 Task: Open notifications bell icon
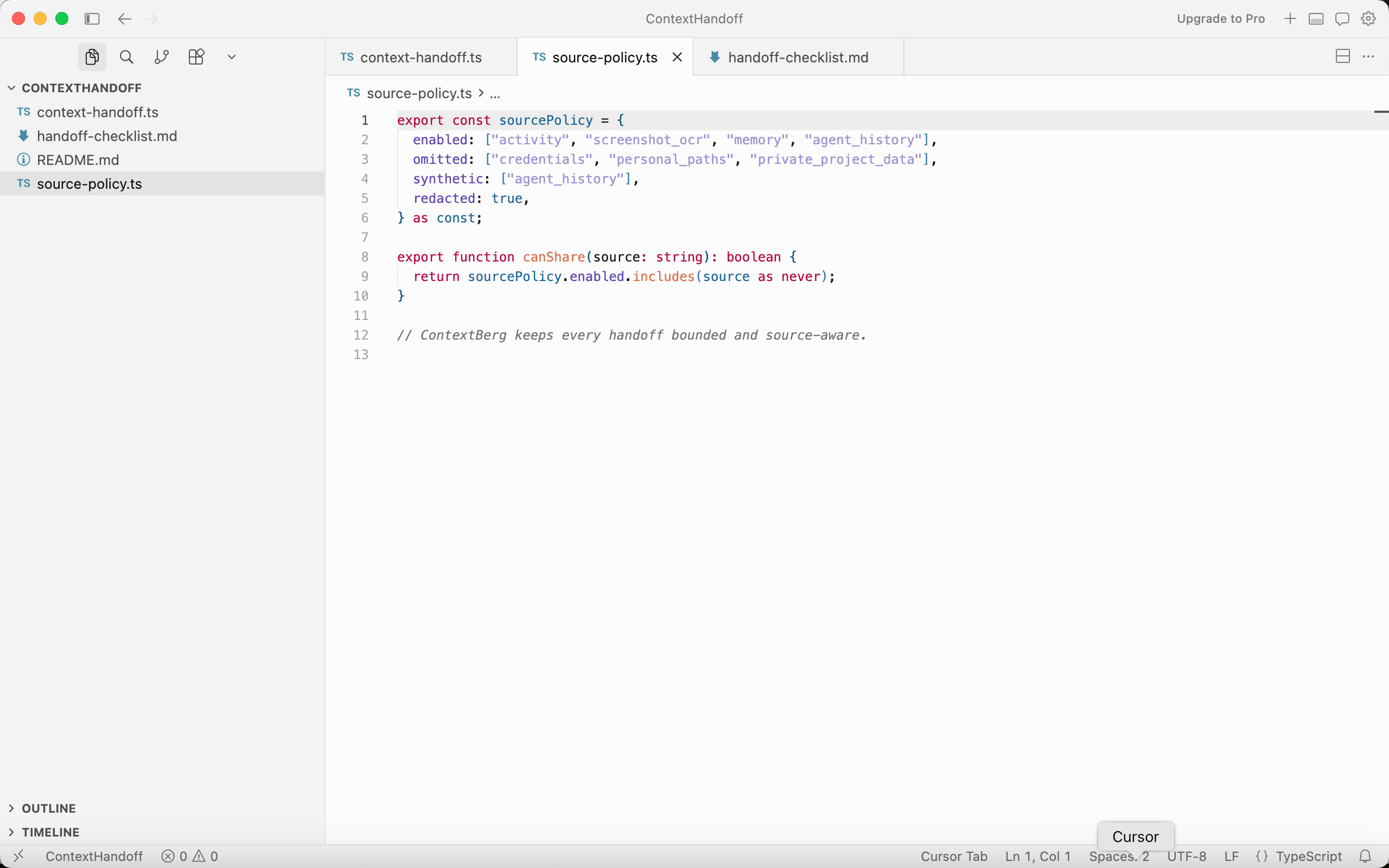pyautogui.click(x=1366, y=857)
